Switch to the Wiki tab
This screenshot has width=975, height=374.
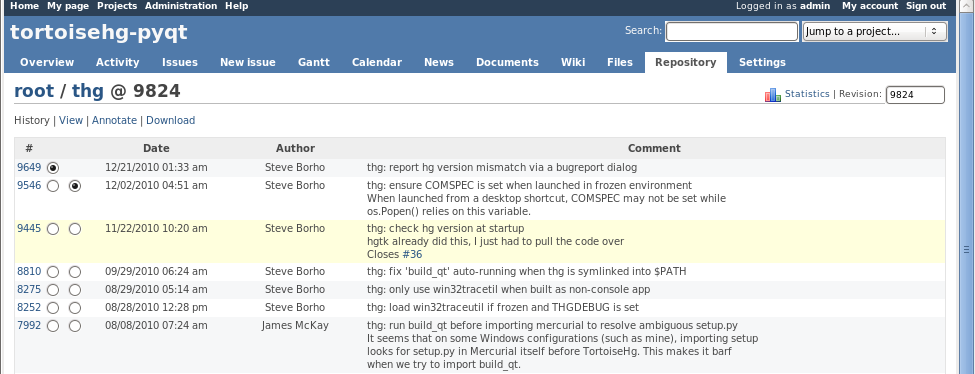click(x=573, y=62)
